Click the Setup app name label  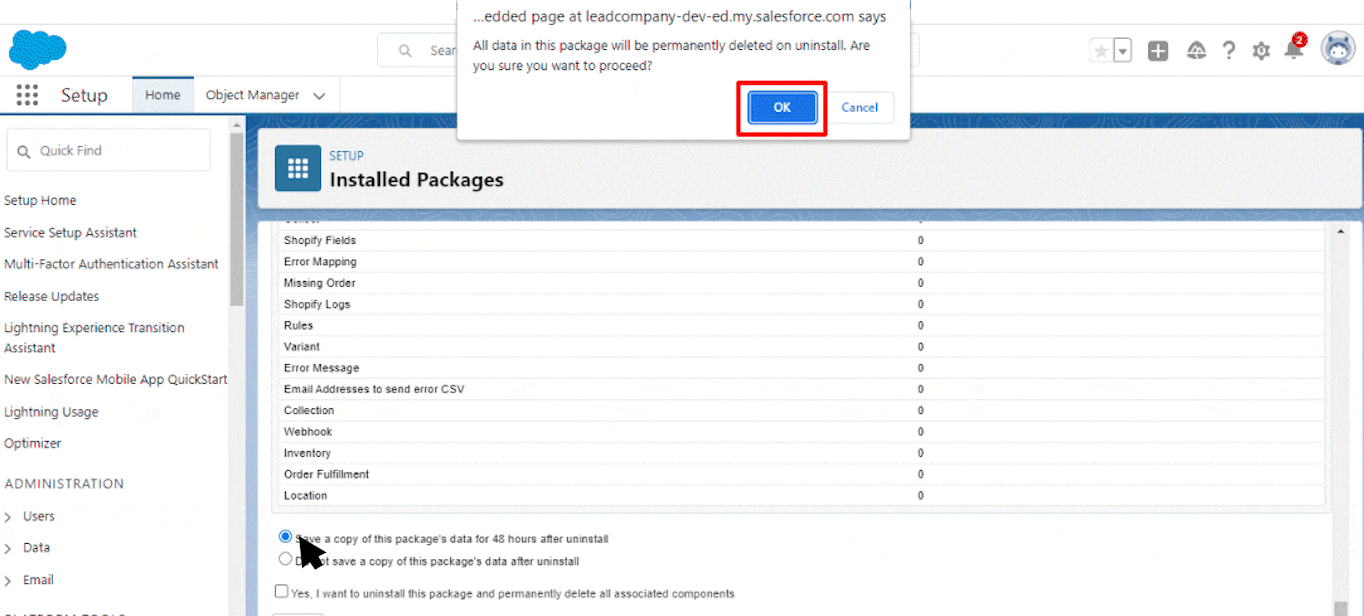pos(84,95)
